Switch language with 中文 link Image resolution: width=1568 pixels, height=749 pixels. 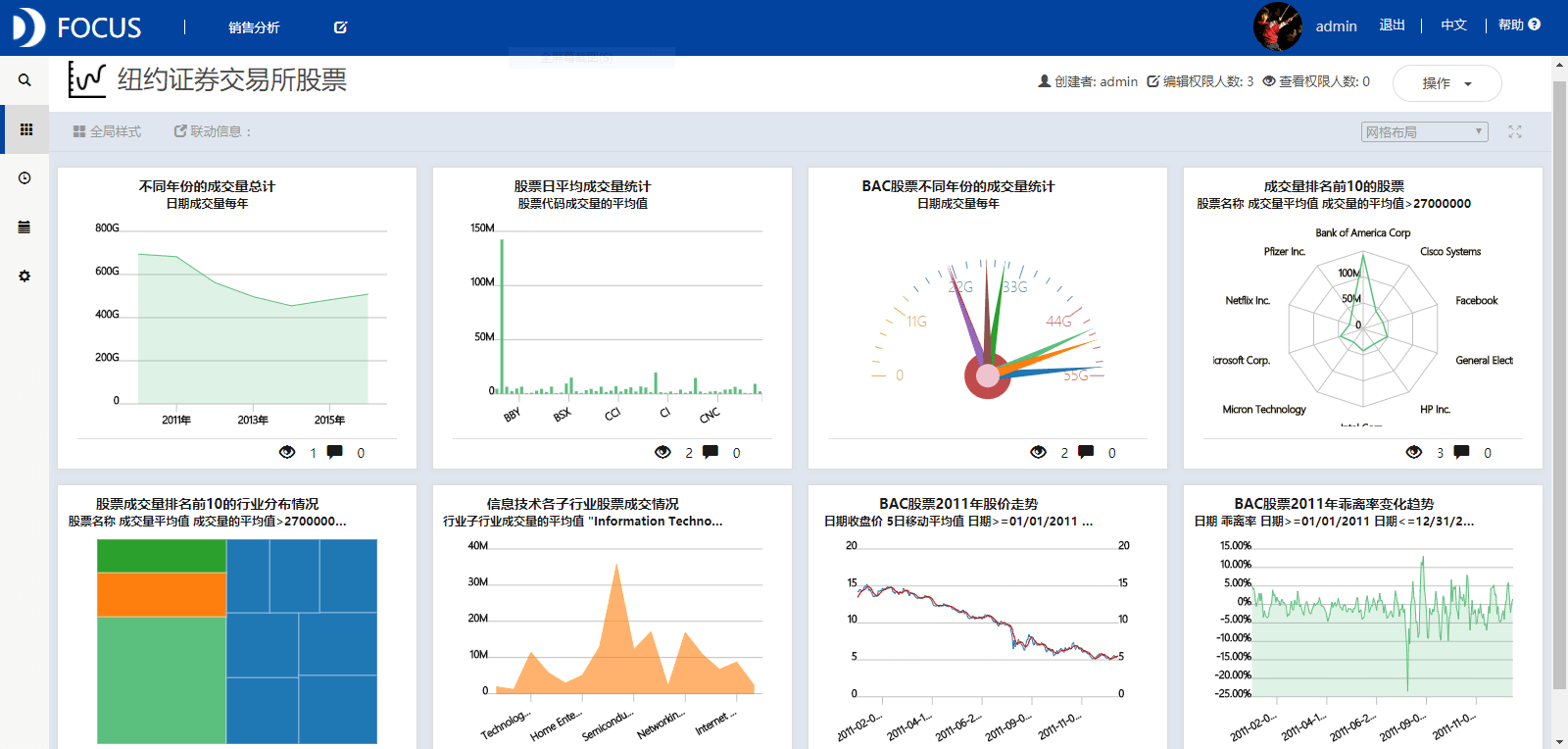point(1454,25)
